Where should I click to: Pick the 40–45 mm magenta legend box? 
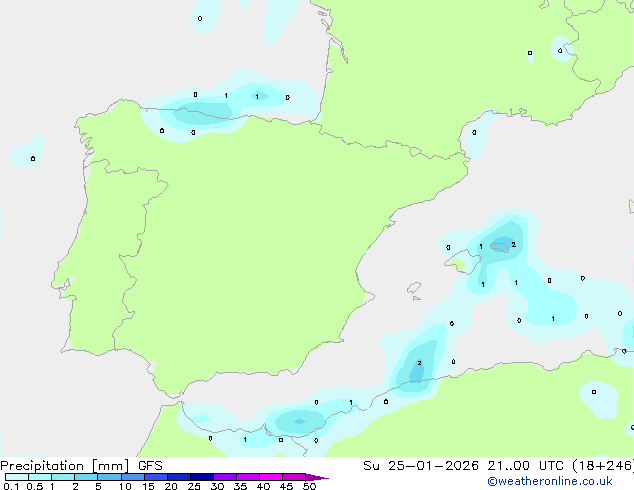pyautogui.click(x=271, y=477)
